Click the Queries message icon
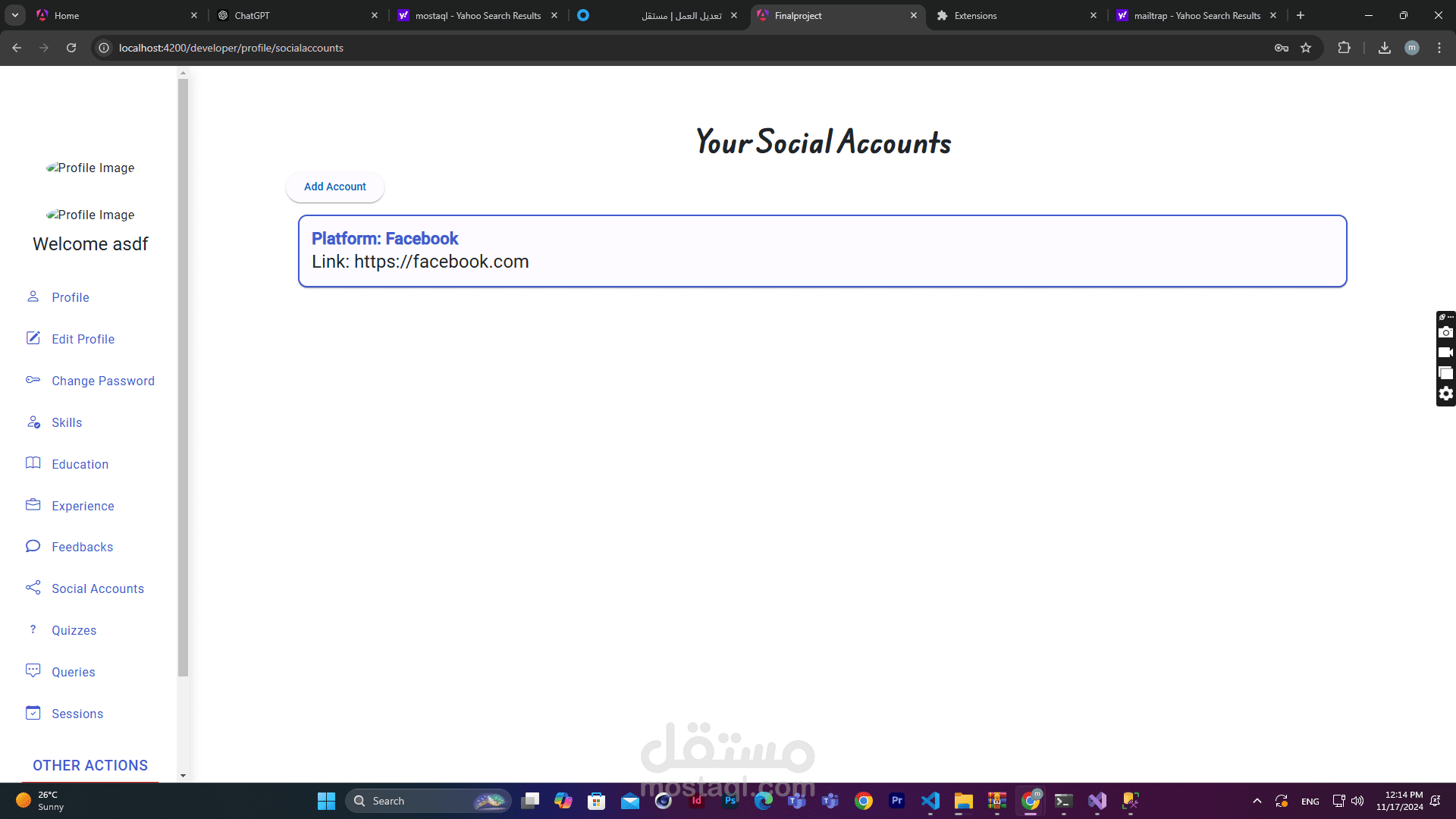Viewport: 1456px width, 819px height. 33,671
